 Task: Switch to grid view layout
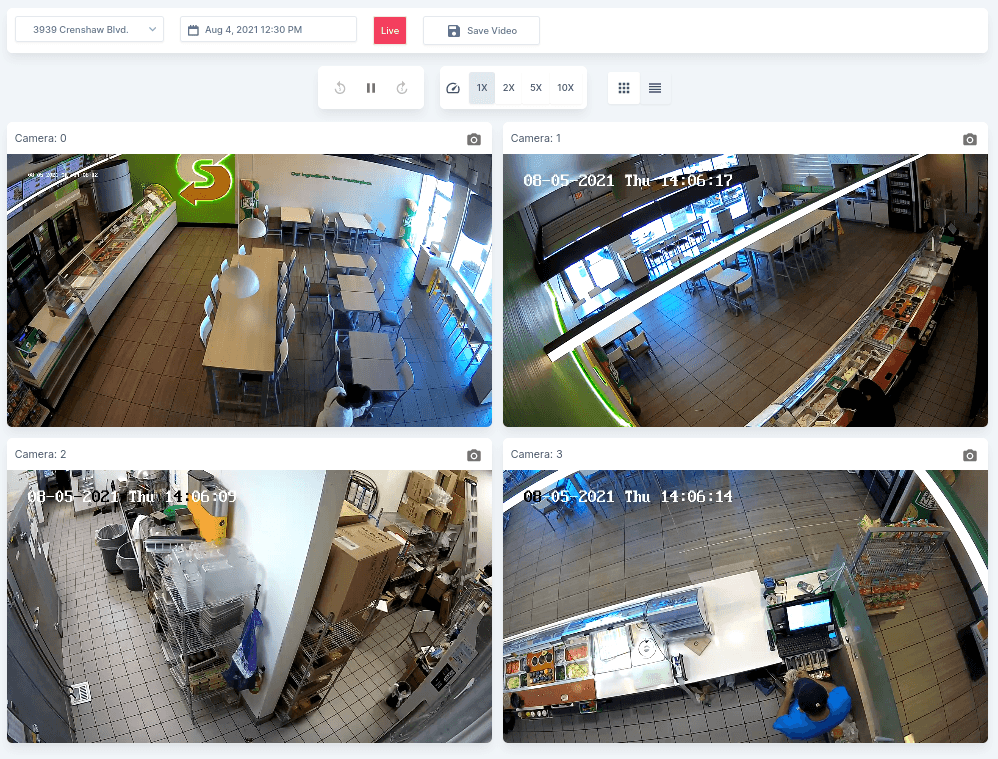624,88
